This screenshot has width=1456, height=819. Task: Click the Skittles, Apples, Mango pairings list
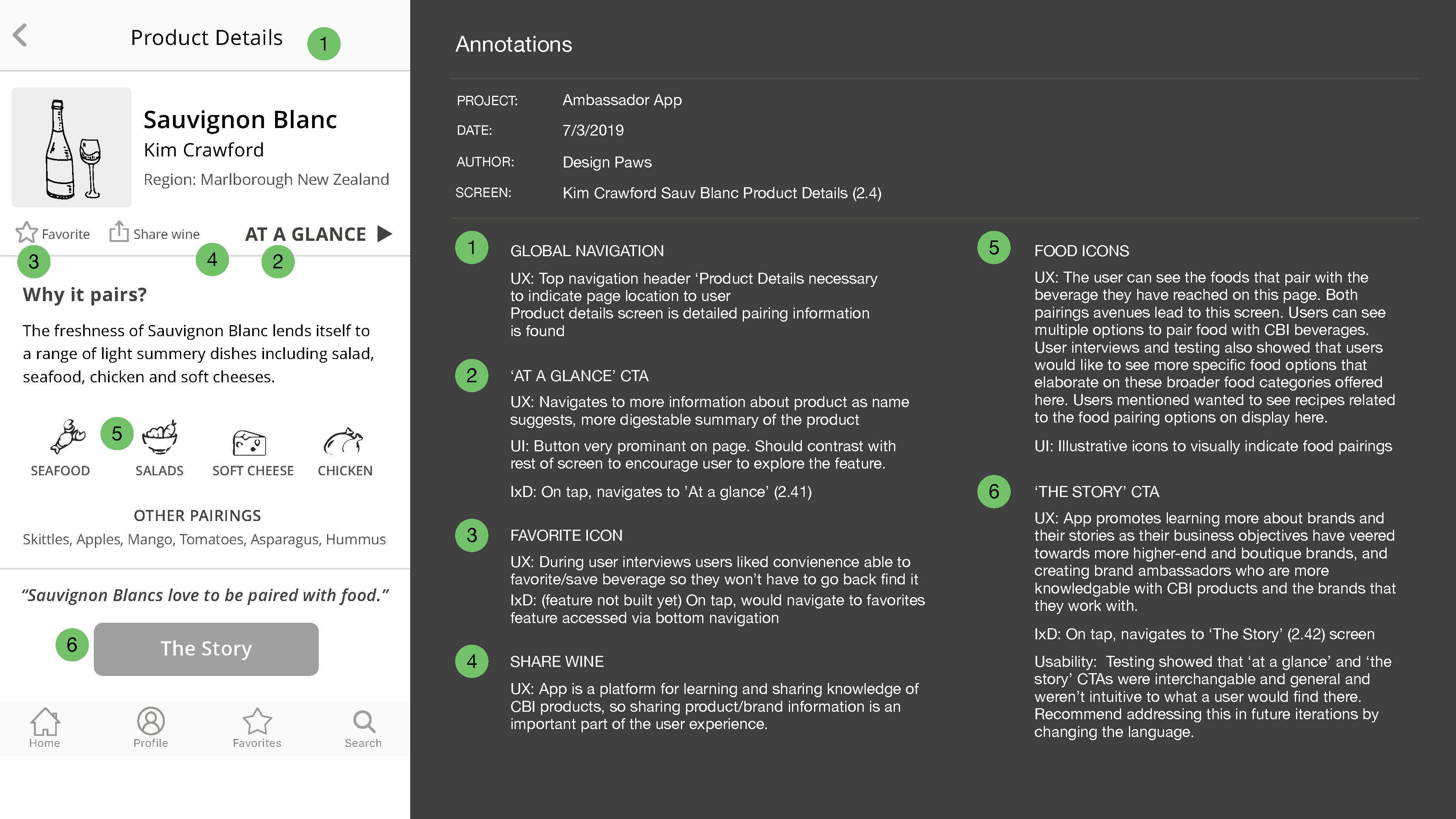coord(204,539)
